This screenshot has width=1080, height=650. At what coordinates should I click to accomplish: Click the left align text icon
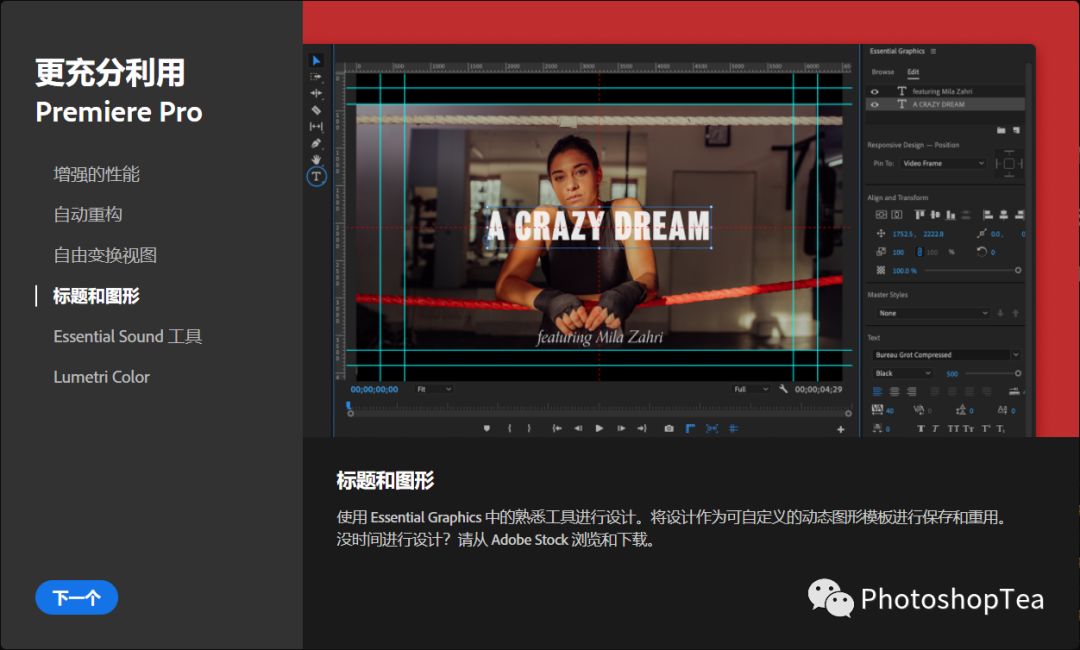878,392
